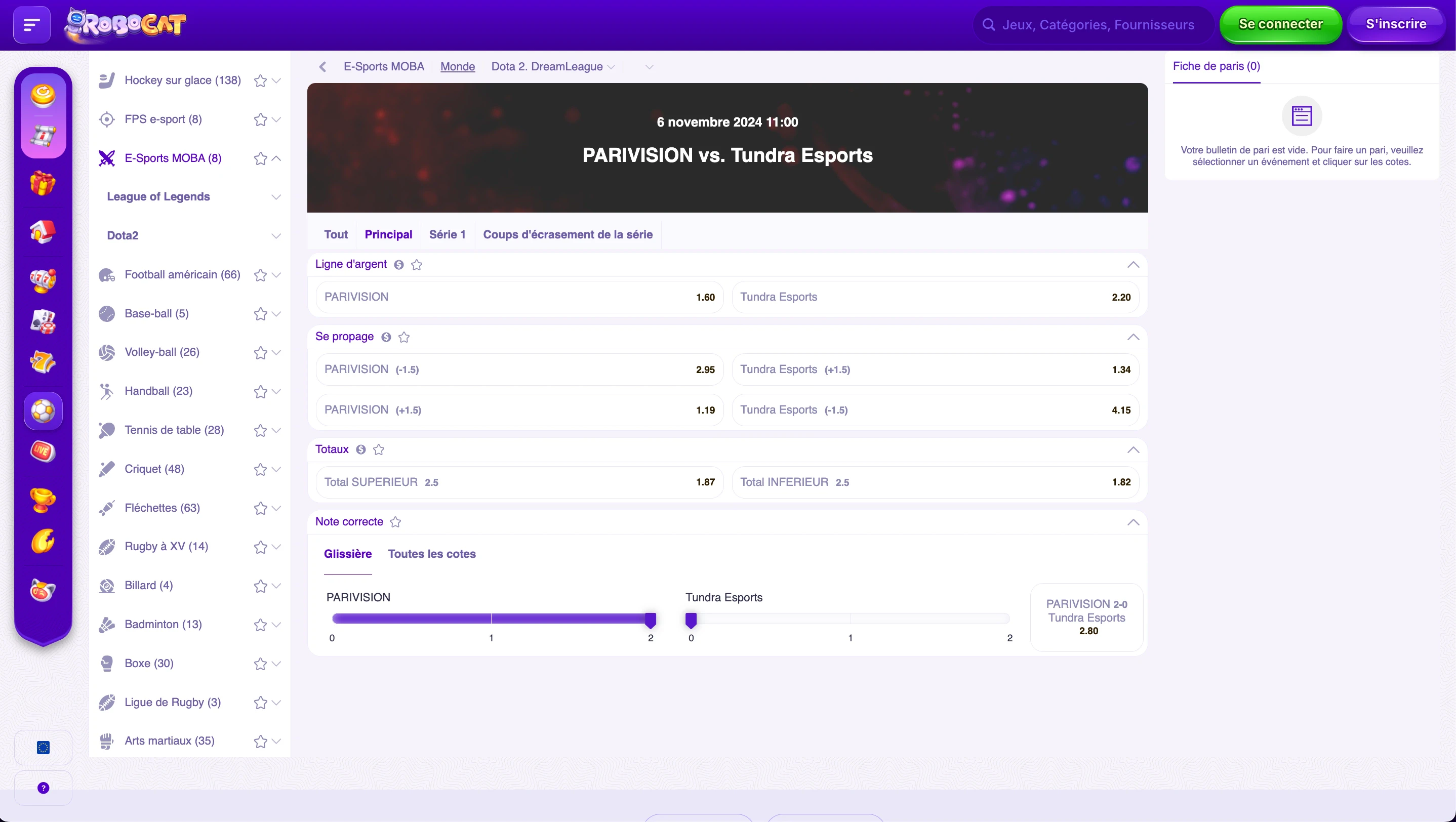
Task: Click the cashout icon next to Totaux
Action: tap(361, 449)
